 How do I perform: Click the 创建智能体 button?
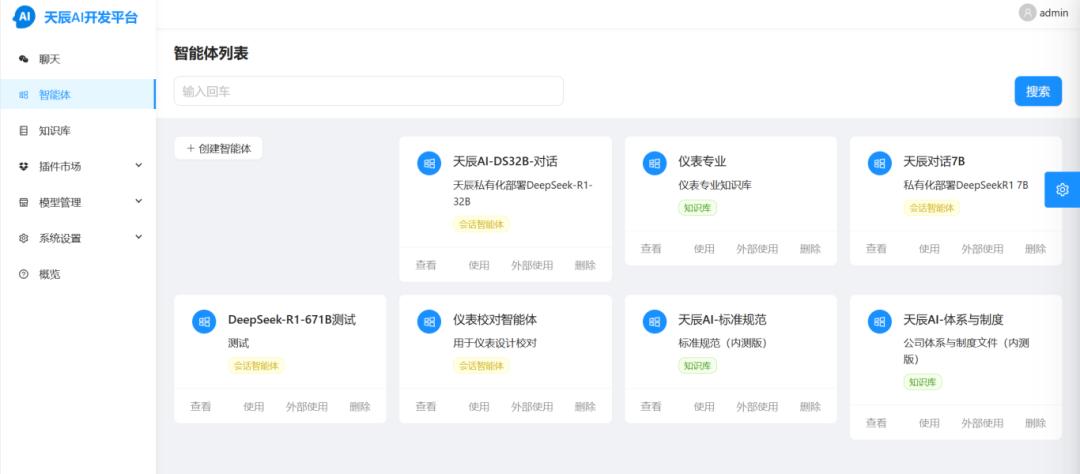pyautogui.click(x=218, y=148)
